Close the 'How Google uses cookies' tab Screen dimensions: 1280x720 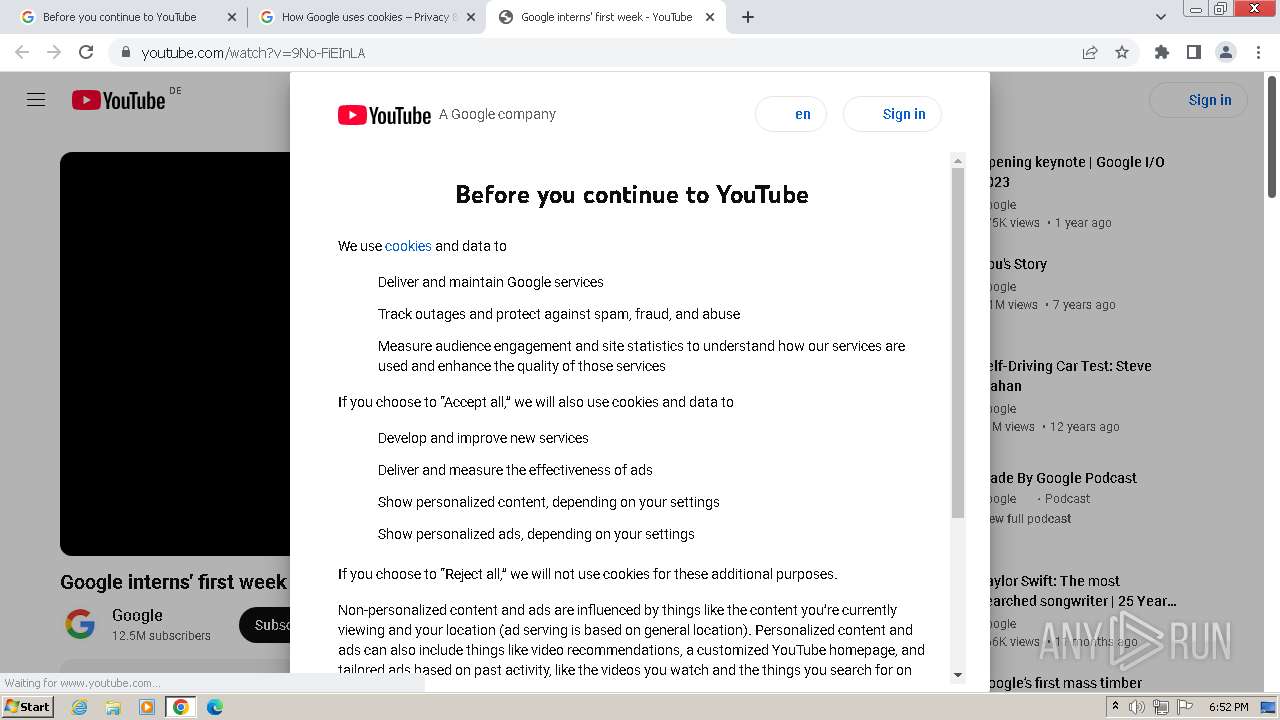click(x=471, y=17)
